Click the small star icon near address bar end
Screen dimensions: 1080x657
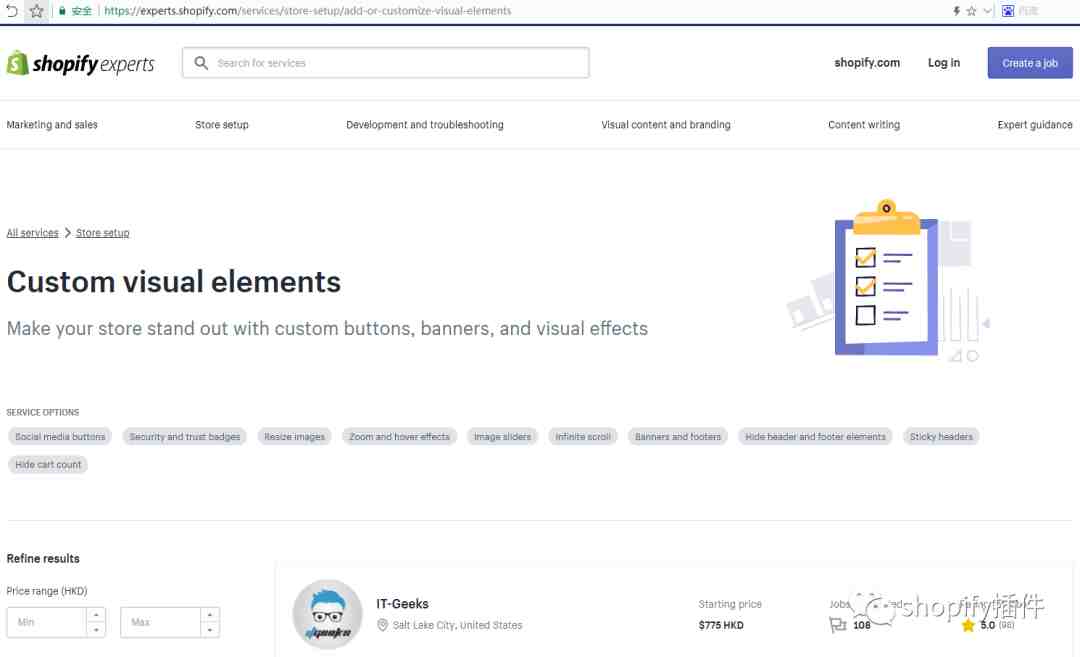(971, 10)
